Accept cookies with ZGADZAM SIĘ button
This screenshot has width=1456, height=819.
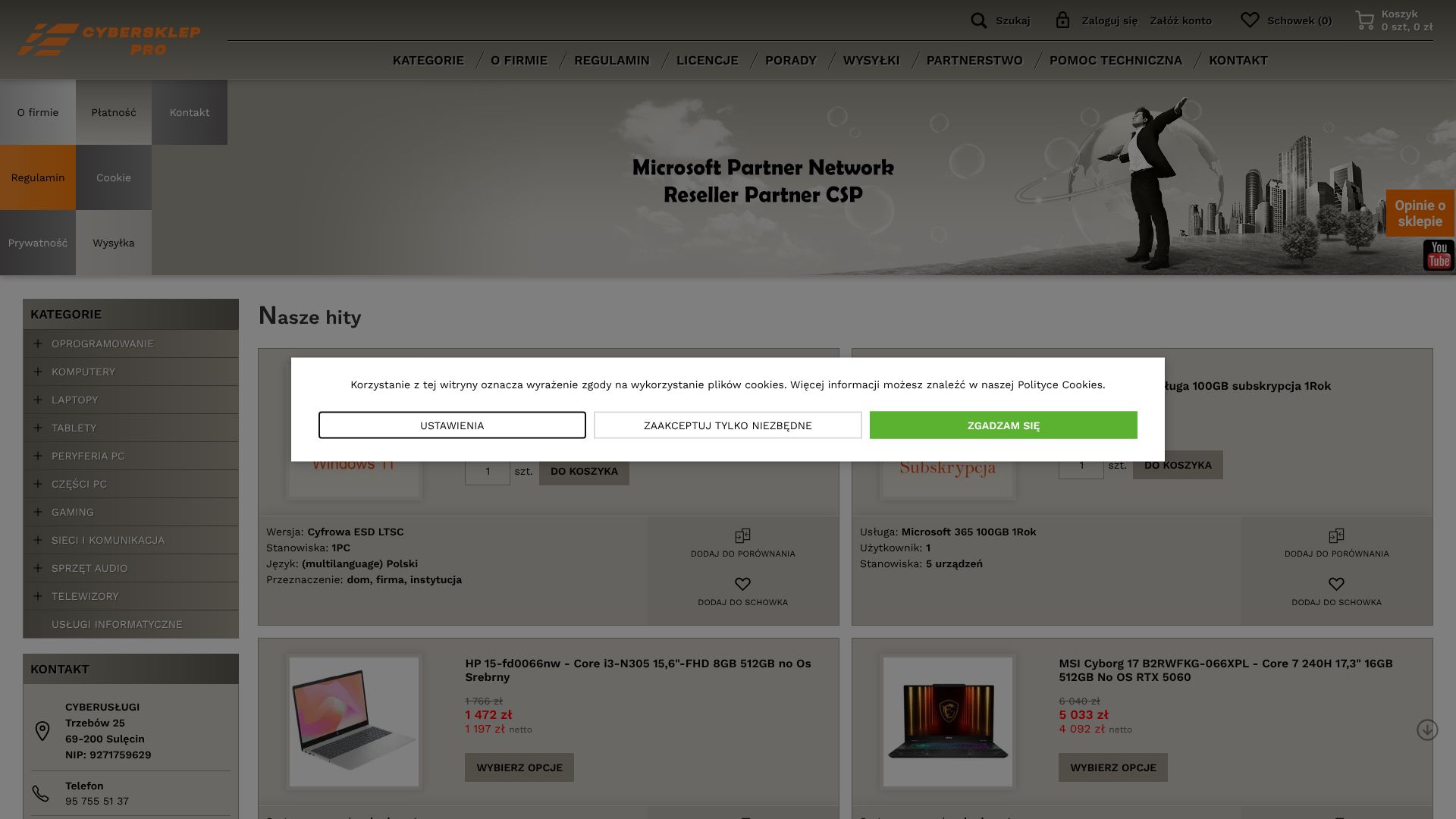click(1003, 425)
